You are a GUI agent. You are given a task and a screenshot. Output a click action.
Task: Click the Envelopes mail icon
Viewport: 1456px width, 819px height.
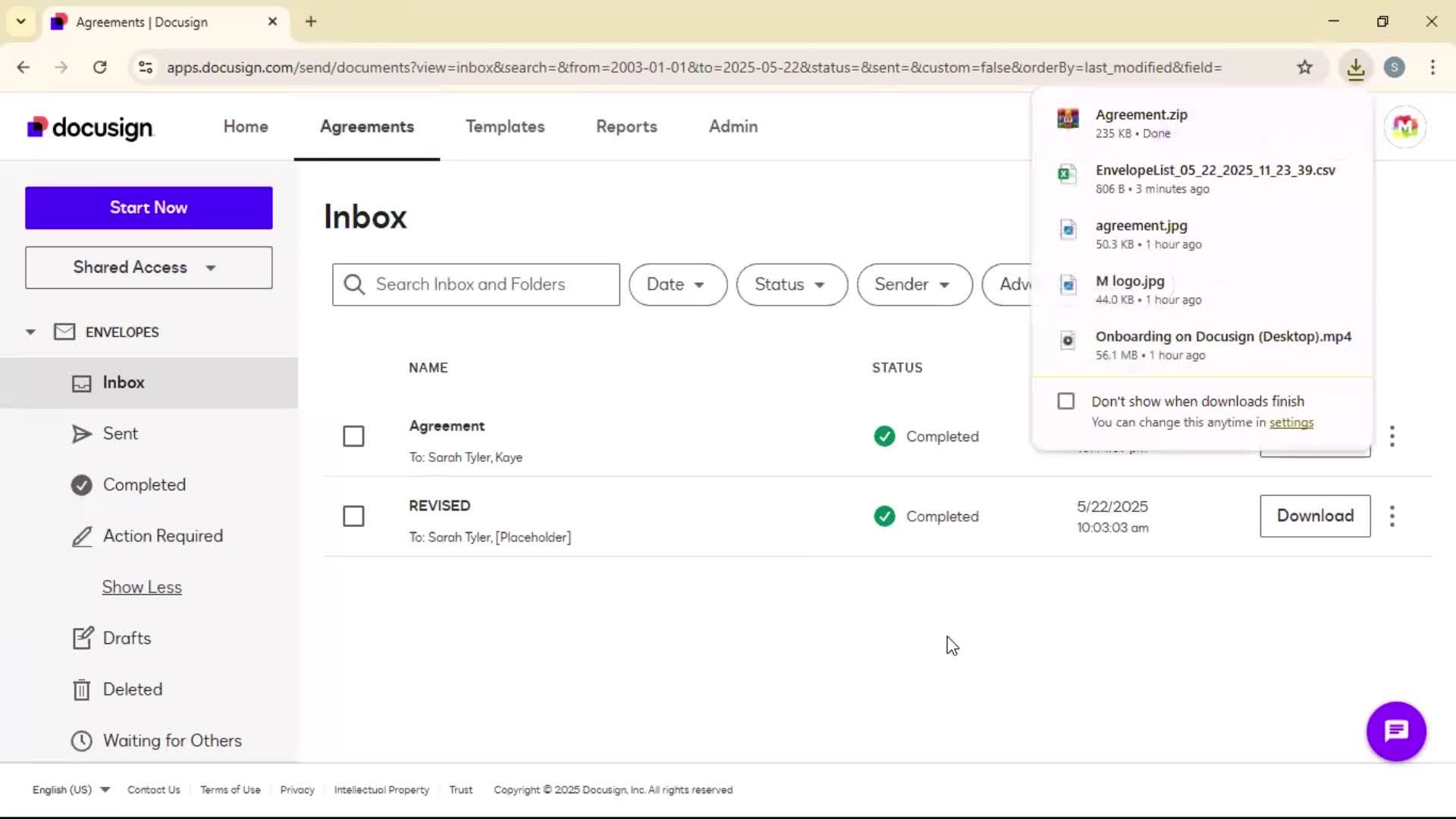pos(64,332)
